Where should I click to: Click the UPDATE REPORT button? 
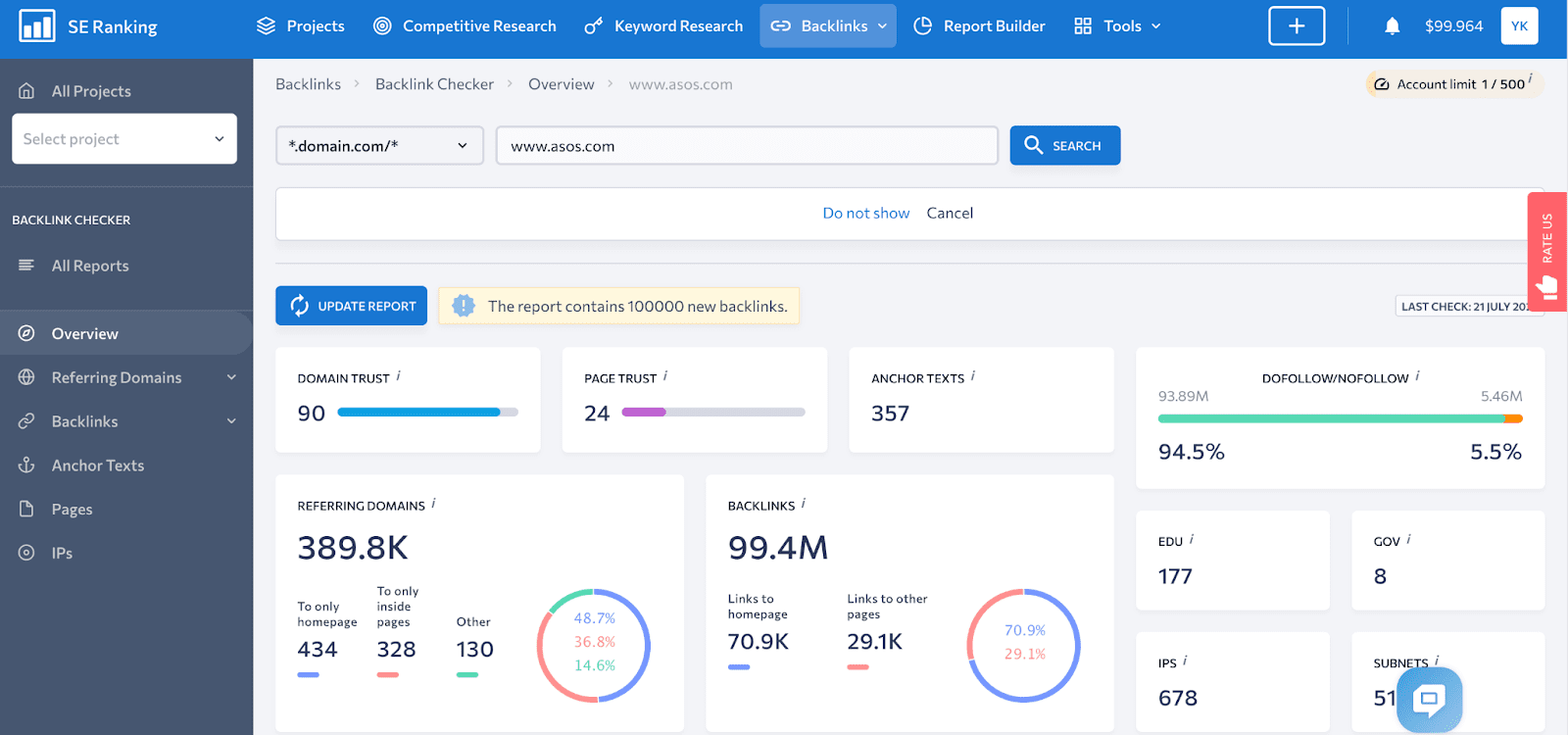tap(351, 306)
